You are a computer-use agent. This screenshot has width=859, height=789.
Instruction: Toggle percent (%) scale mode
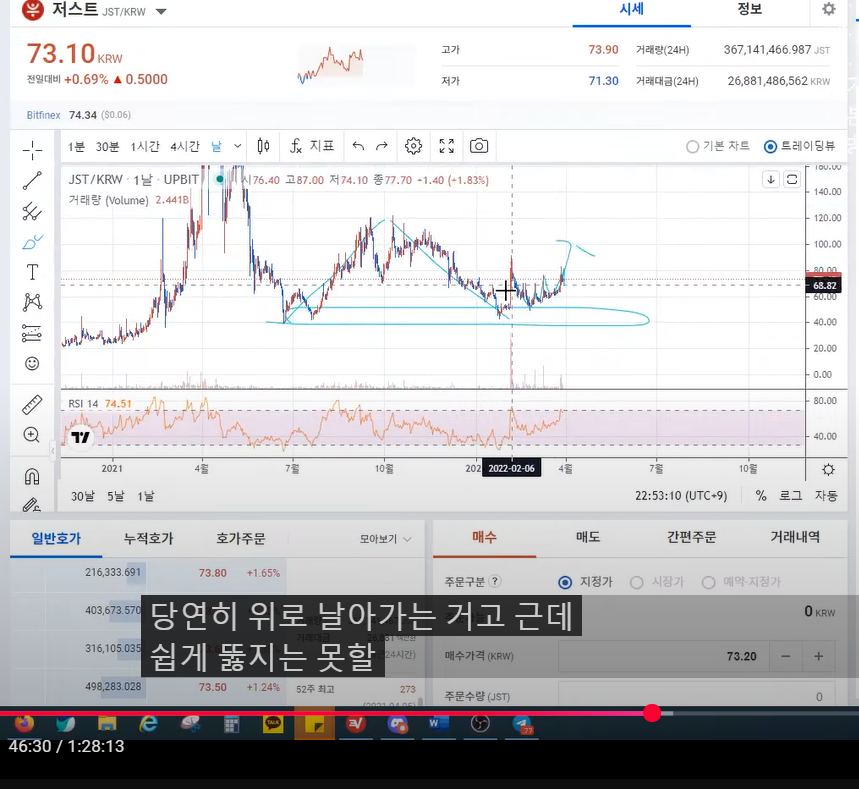[x=761, y=496]
